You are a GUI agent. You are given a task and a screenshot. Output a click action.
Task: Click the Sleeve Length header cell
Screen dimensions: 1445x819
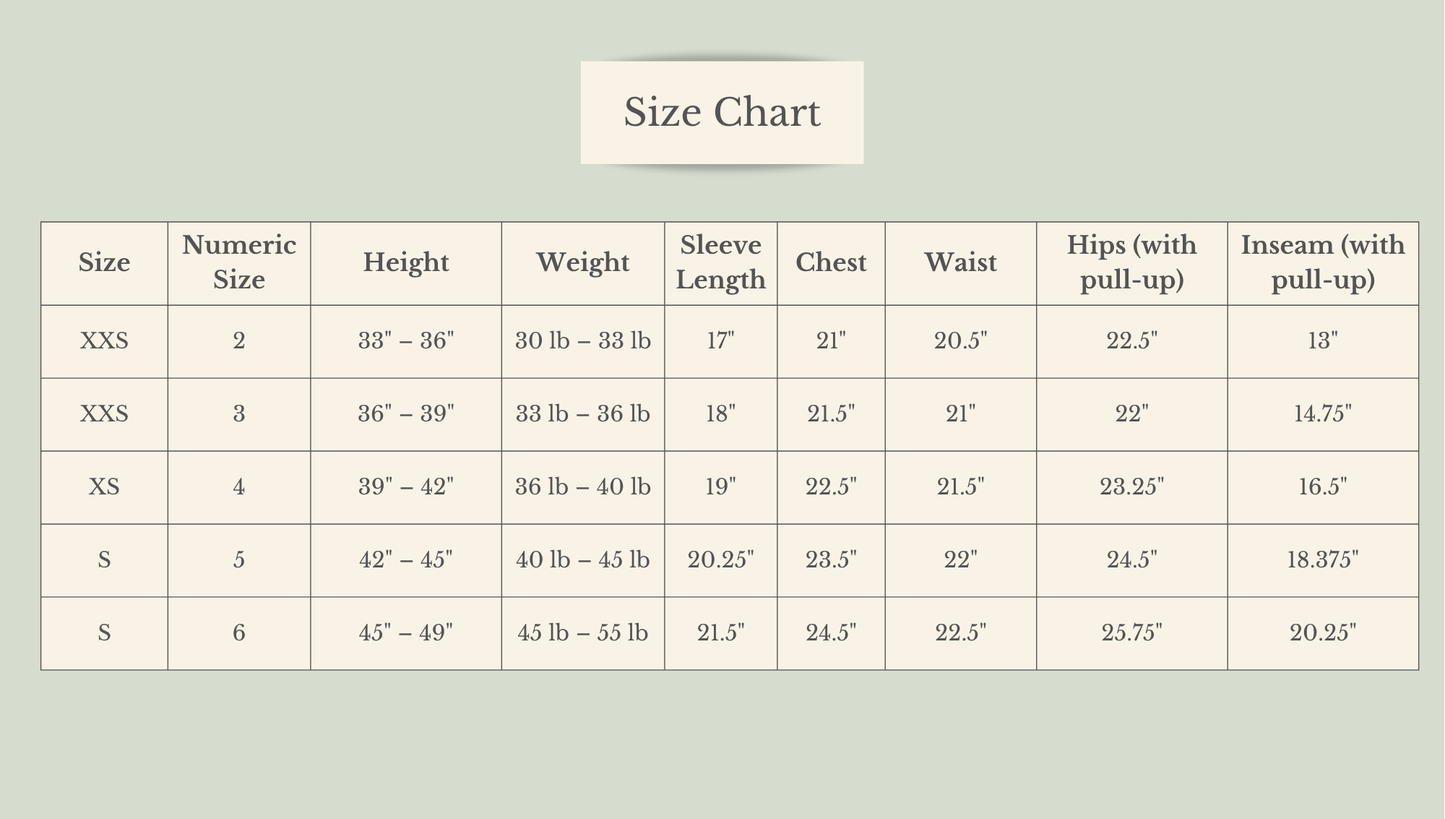click(720, 263)
